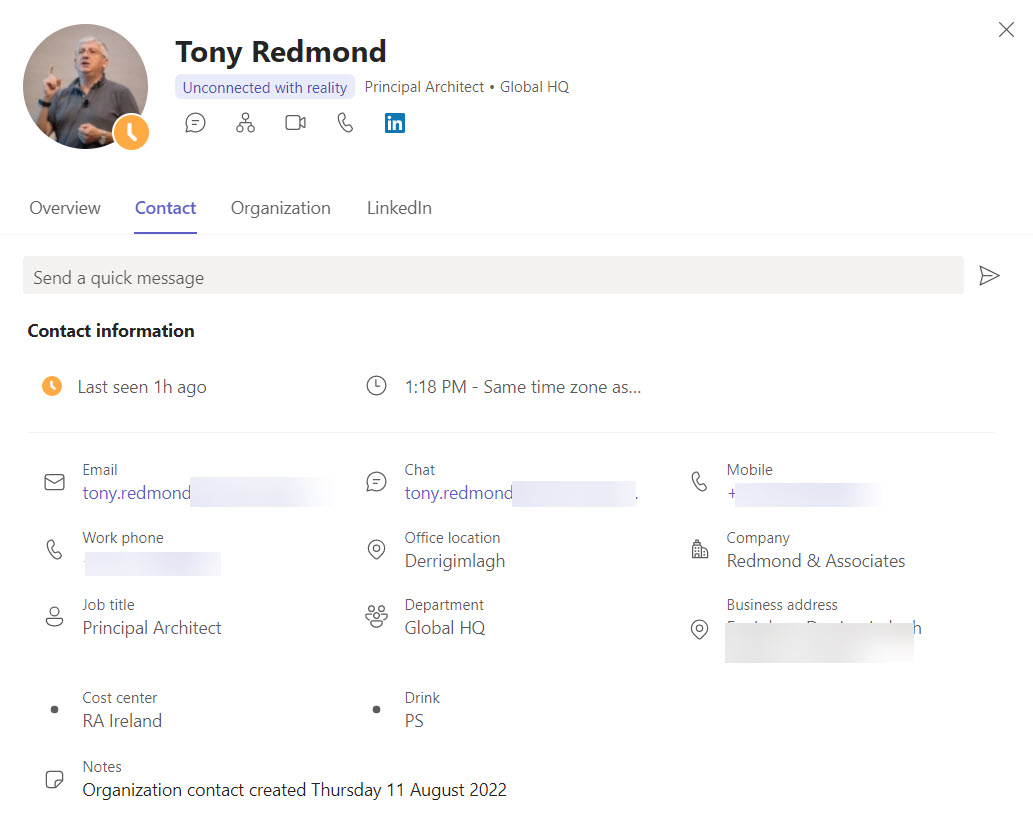
Task: Click the mobile phone number link
Action: pyautogui.click(x=800, y=494)
